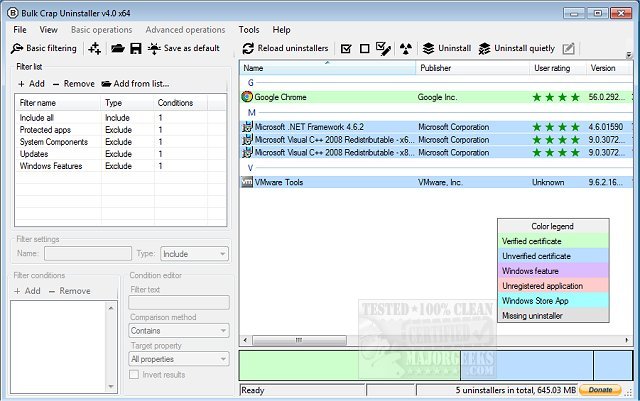
Task: Click the Unregistered application legend color
Action: (553, 286)
